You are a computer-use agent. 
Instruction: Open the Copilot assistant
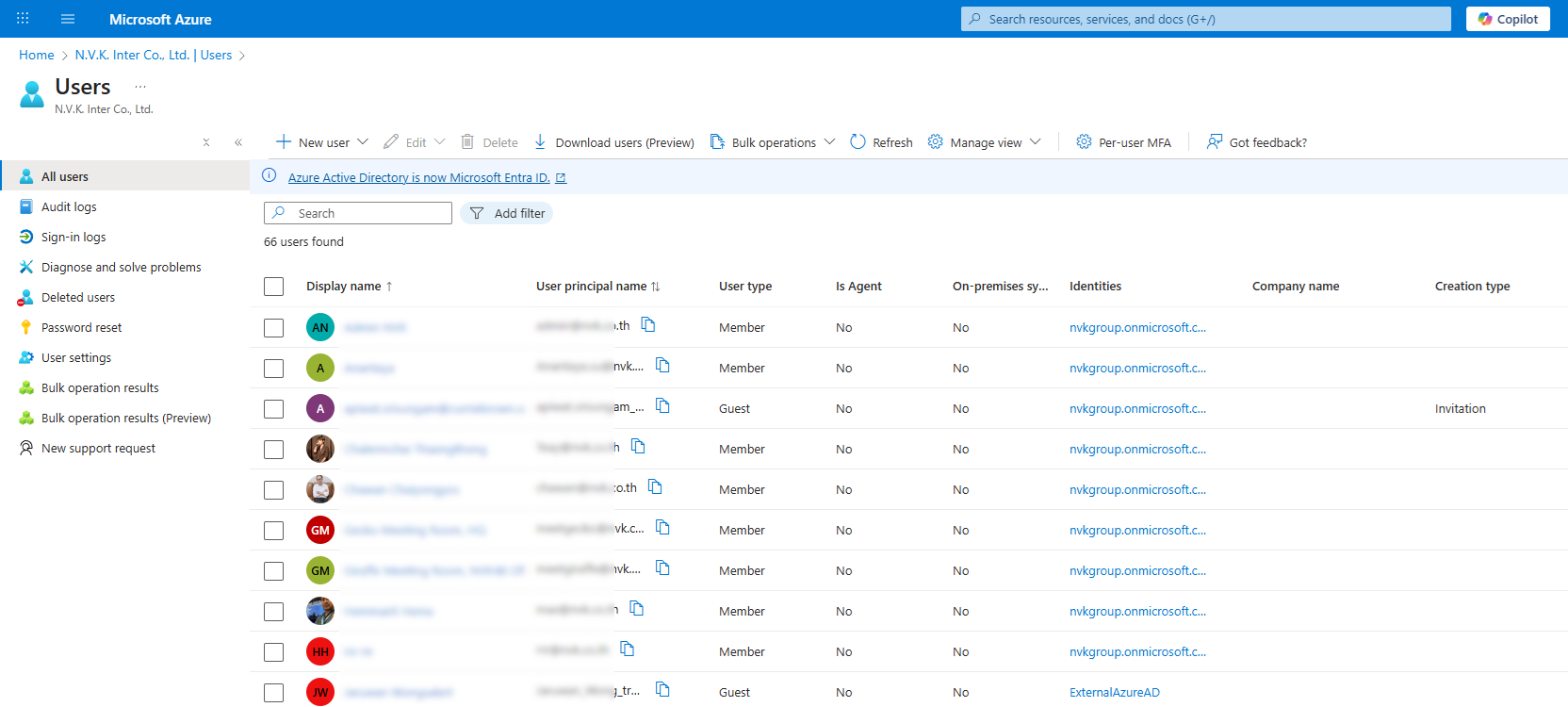(1507, 19)
